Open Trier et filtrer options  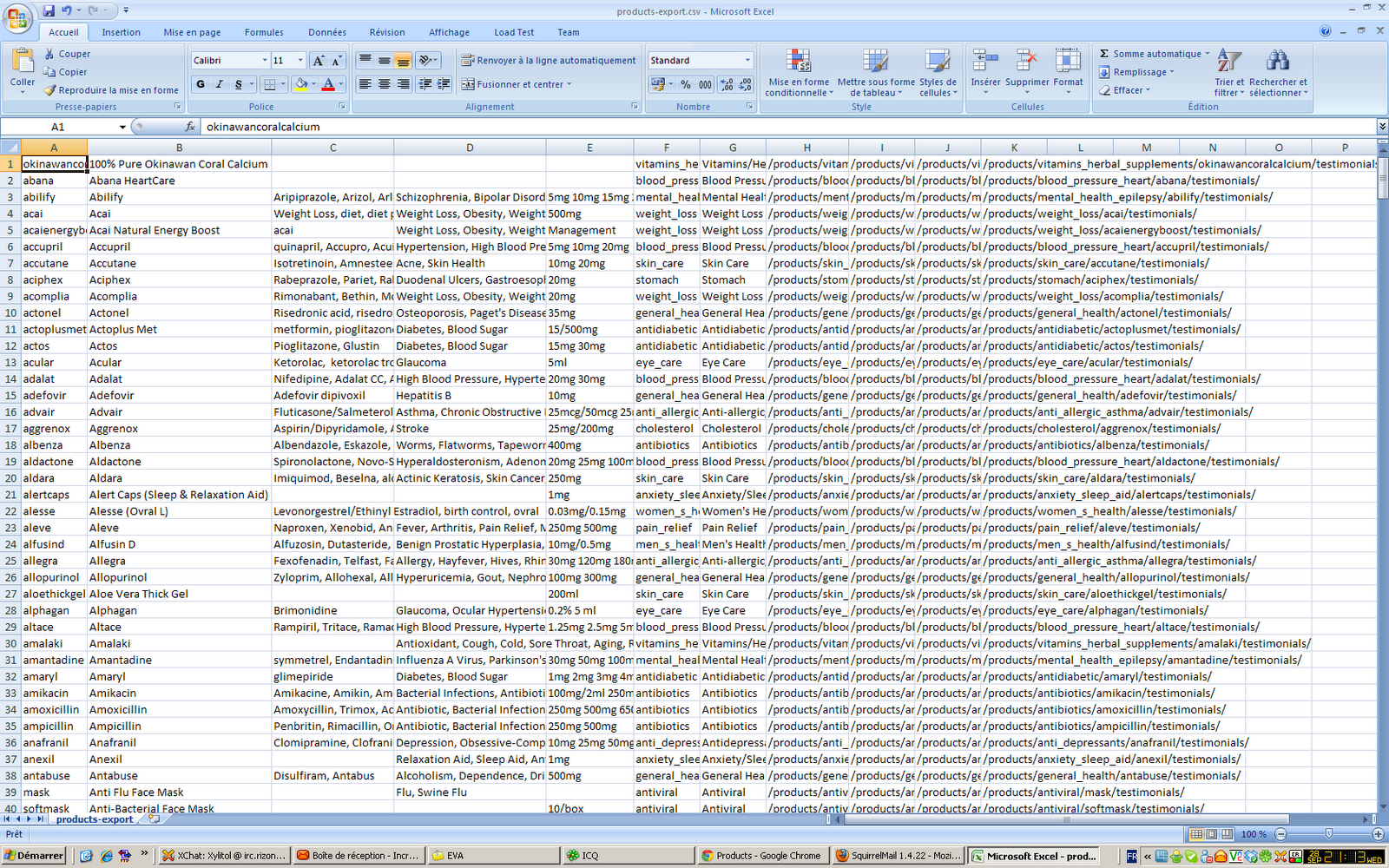pyautogui.click(x=1229, y=73)
